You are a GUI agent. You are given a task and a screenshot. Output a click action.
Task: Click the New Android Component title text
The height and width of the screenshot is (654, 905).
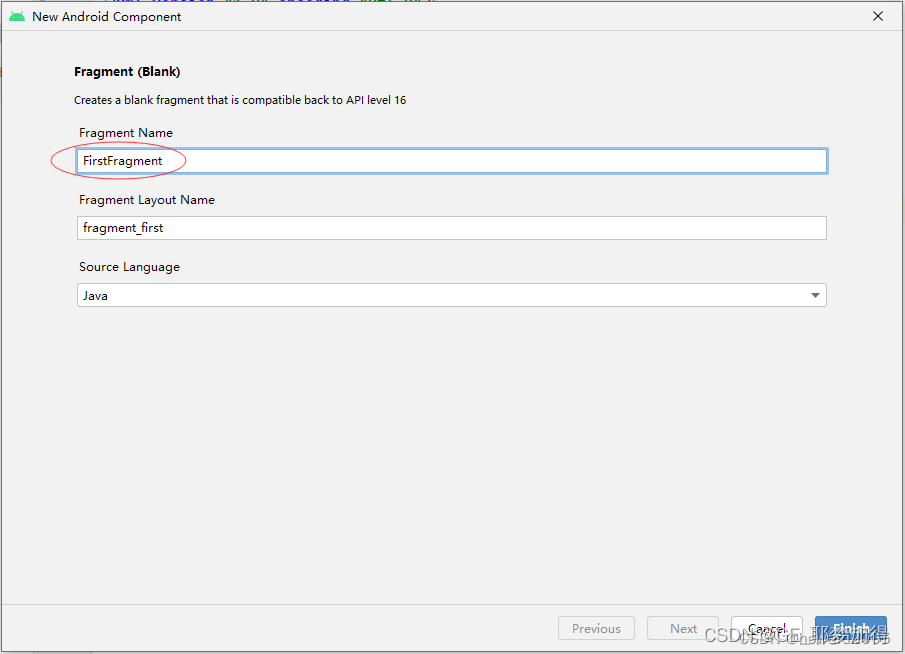point(107,17)
